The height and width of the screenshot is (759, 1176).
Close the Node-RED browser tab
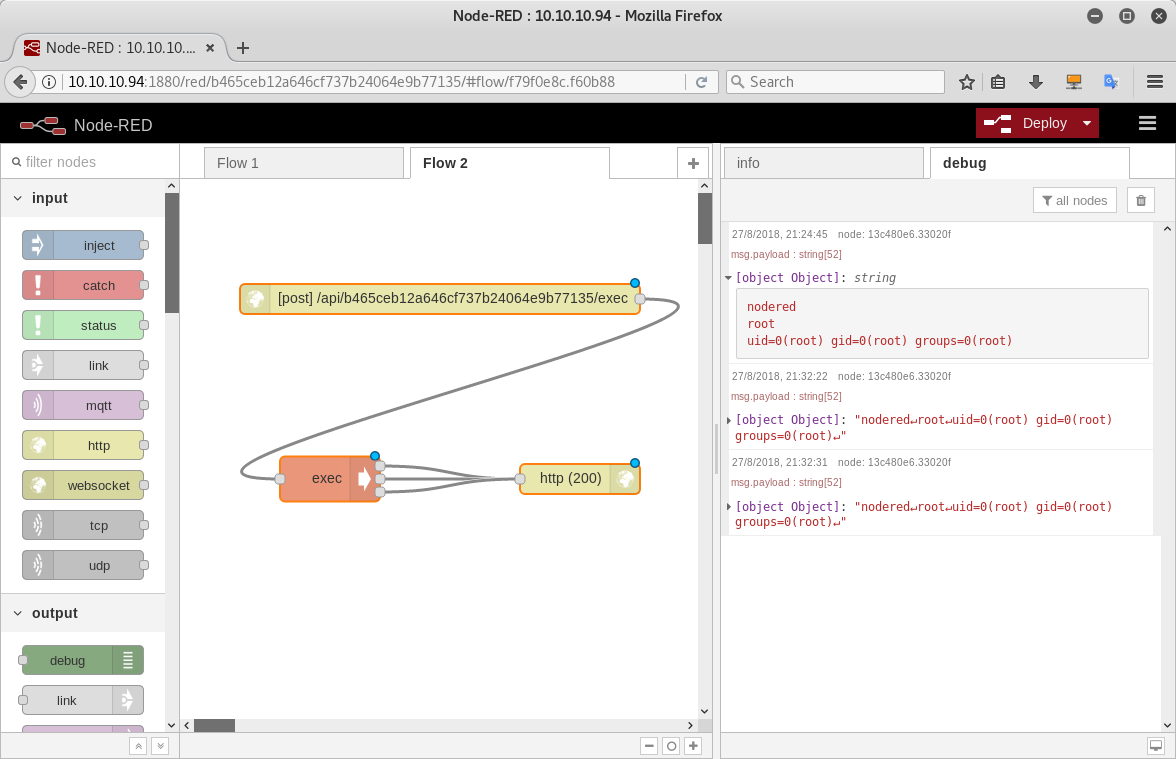point(210,48)
